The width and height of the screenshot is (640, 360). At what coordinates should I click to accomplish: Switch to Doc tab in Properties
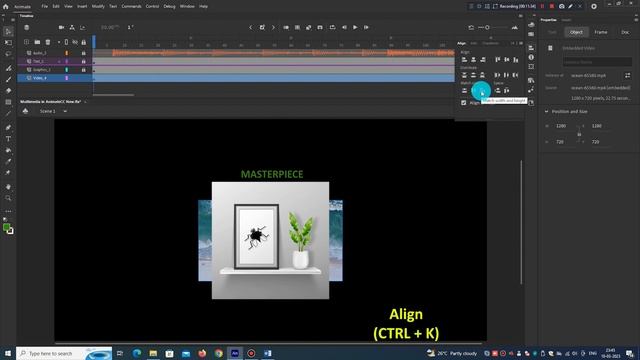point(625,32)
